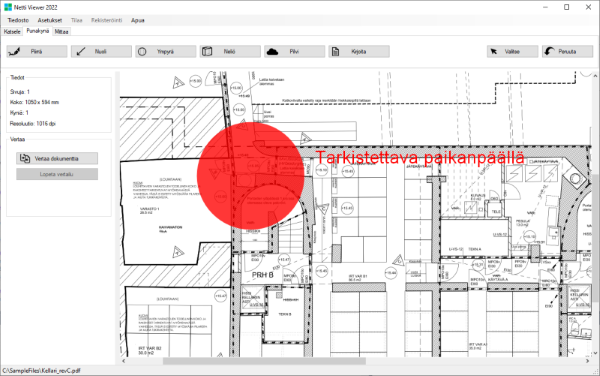The image size is (600, 376).
Task: Open the Asetukset menu
Action: (x=50, y=20)
